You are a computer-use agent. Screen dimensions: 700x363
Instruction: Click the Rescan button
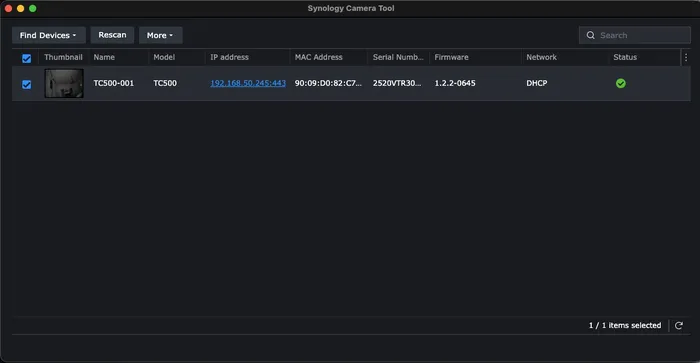[112, 35]
